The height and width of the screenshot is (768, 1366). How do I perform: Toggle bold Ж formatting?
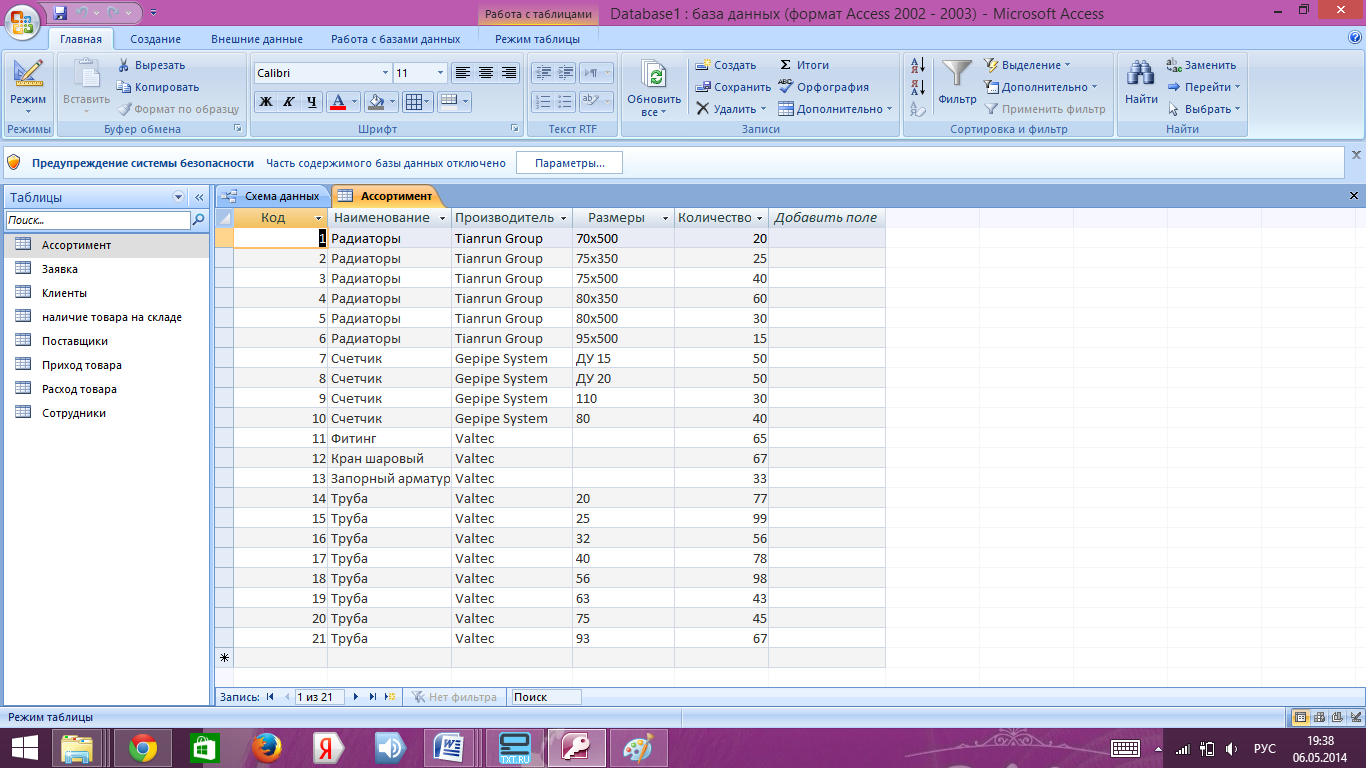point(265,102)
